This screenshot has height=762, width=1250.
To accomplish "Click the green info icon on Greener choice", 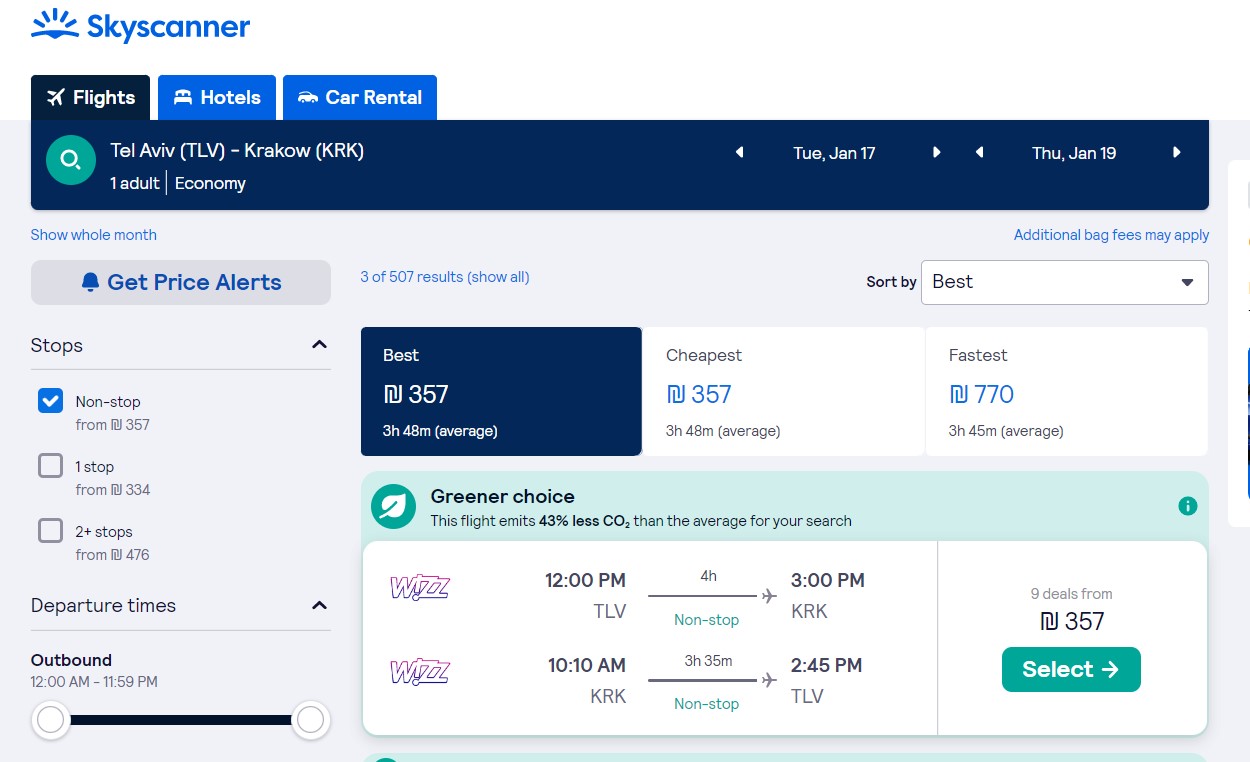I will pos(1188,506).
